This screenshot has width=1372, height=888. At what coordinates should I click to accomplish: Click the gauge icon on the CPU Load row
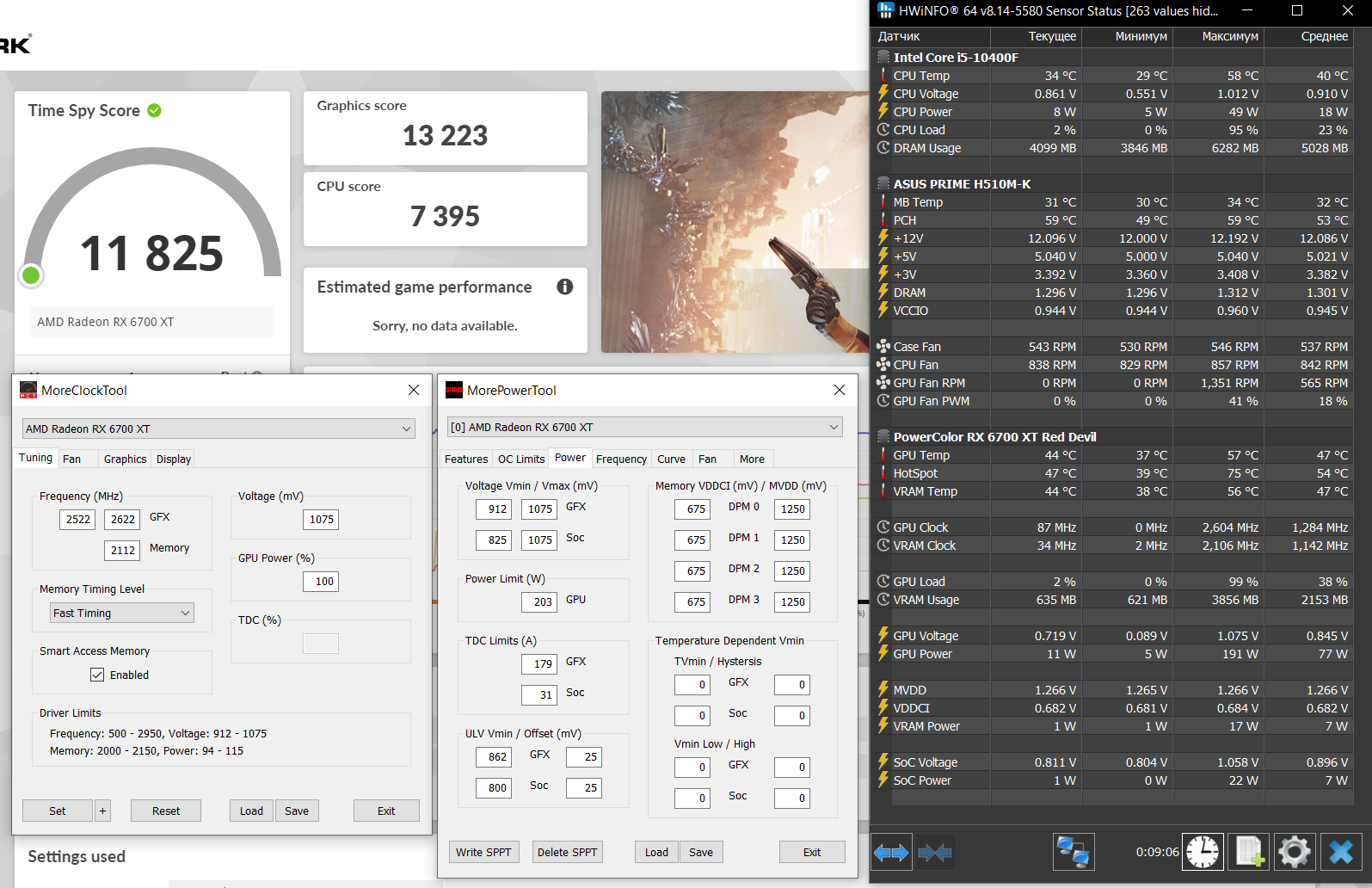[883, 130]
